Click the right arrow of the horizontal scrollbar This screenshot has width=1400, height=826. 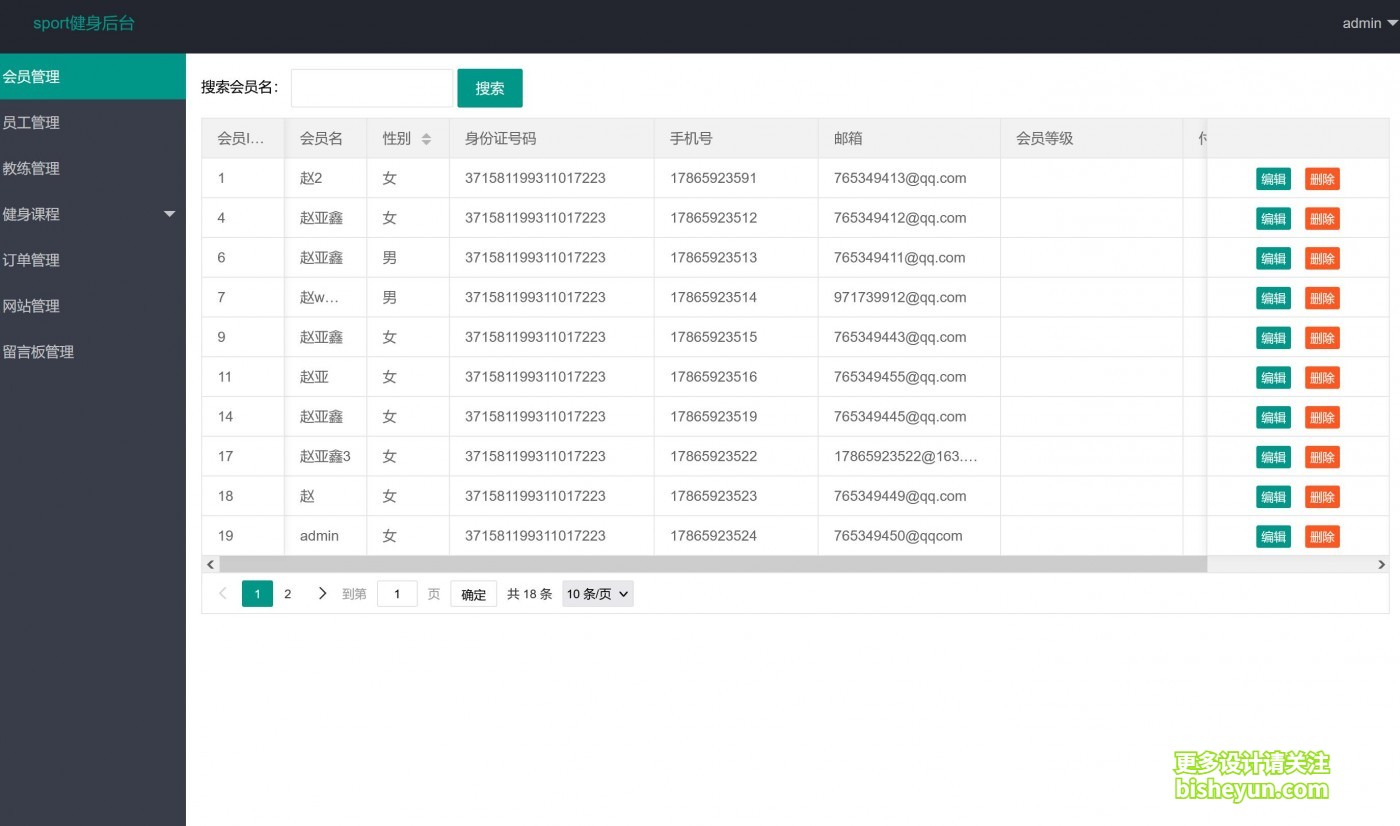1380,564
